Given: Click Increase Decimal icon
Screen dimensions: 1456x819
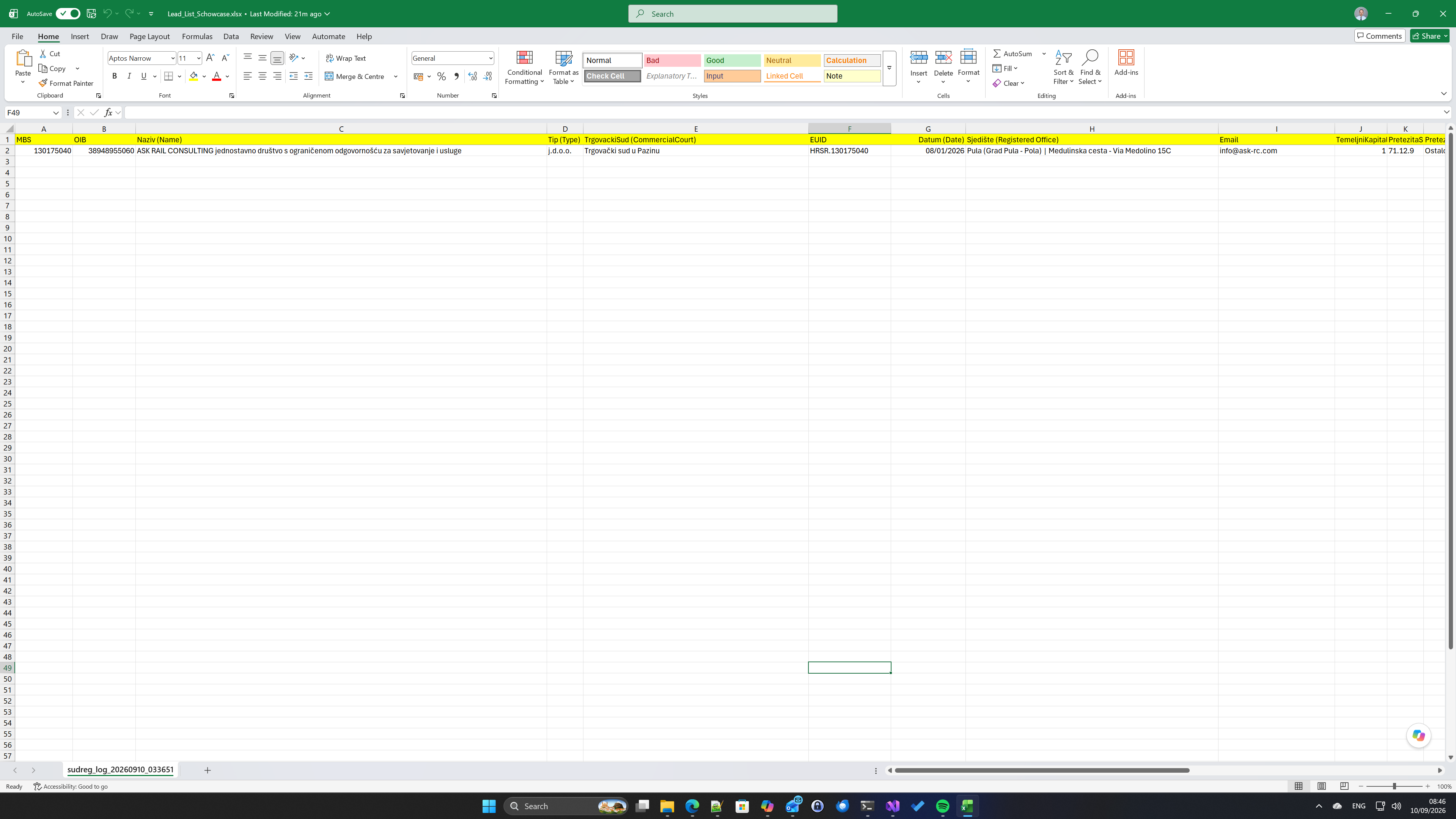Looking at the screenshot, I should tap(473, 76).
